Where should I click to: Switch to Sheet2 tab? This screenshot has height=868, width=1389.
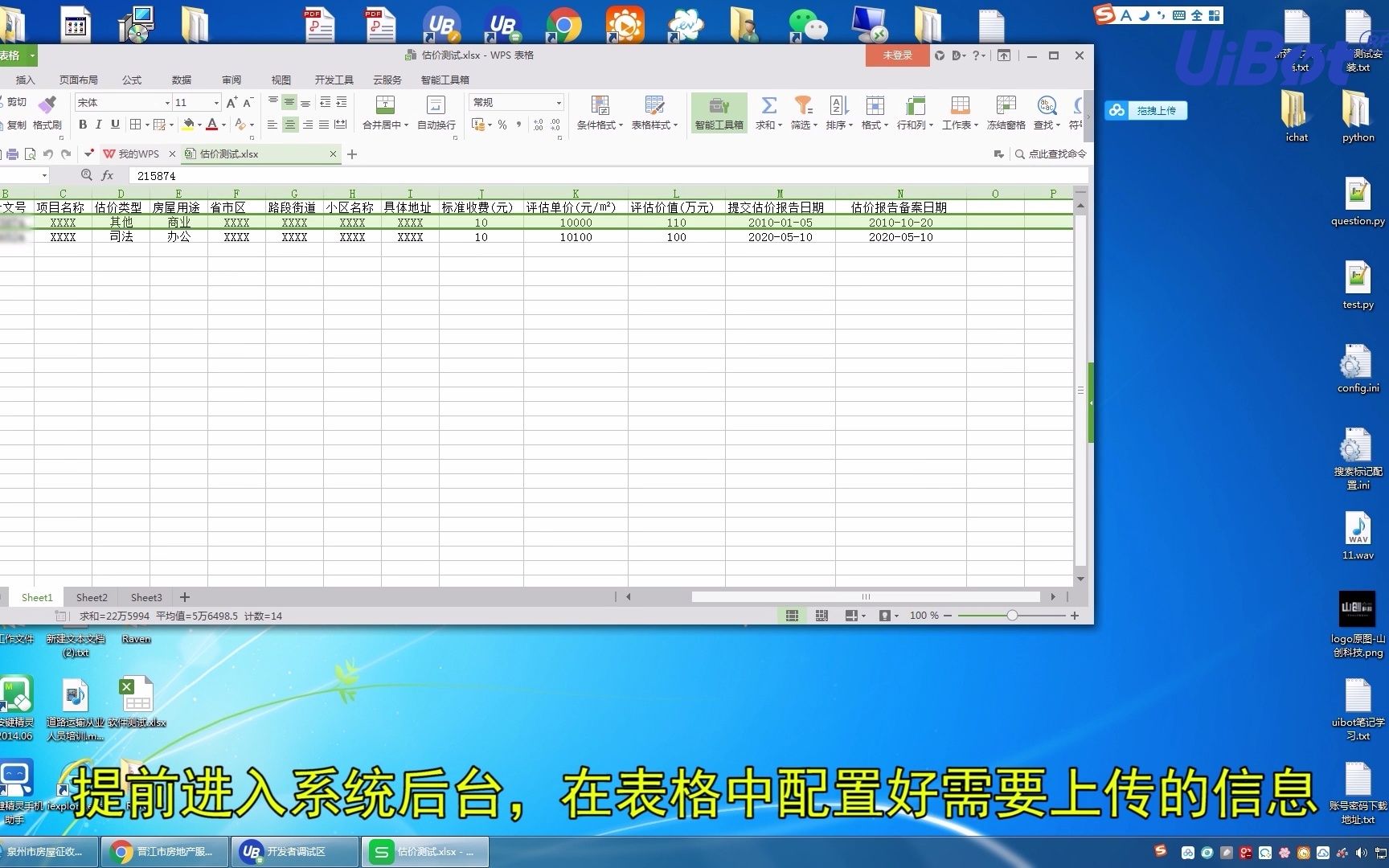(91, 597)
